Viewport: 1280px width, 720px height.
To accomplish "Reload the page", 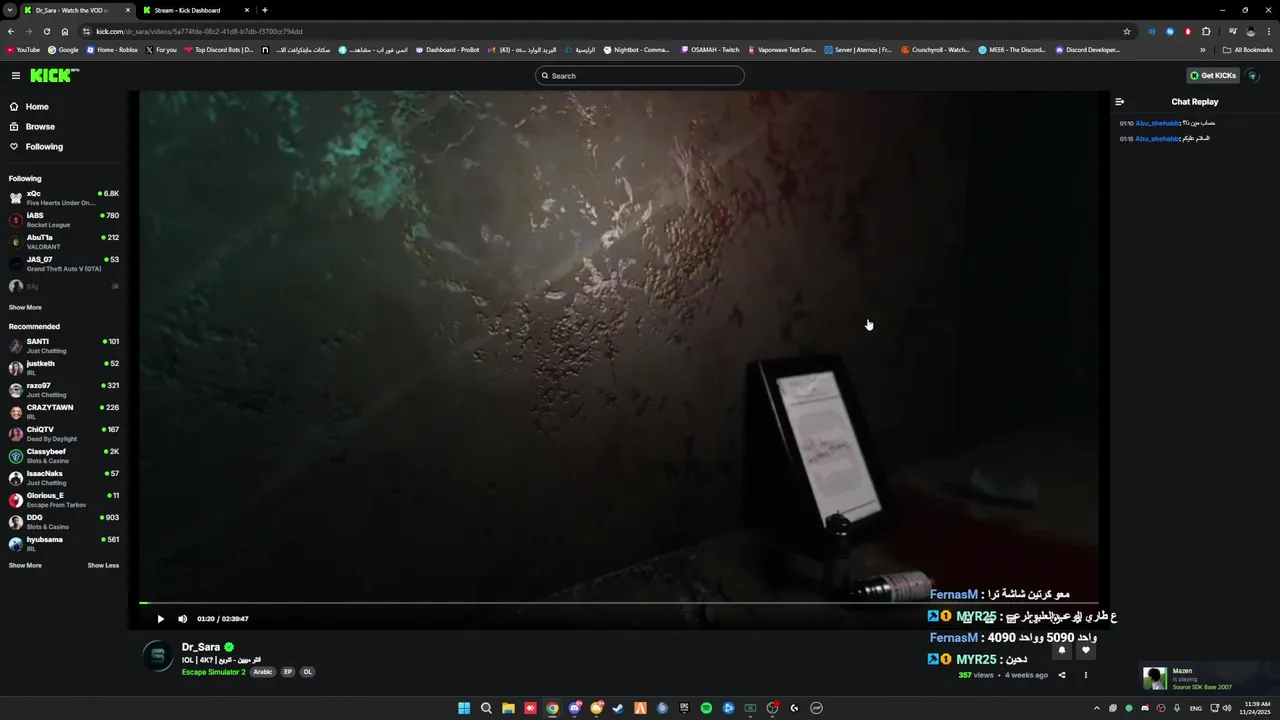I will click(46, 31).
